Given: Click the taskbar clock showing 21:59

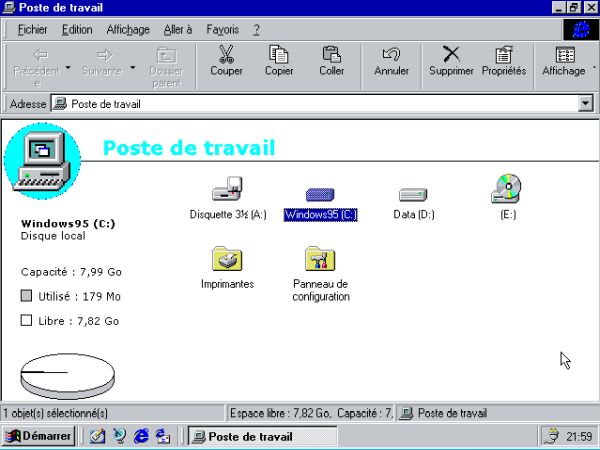Looking at the screenshot, I should point(579,436).
